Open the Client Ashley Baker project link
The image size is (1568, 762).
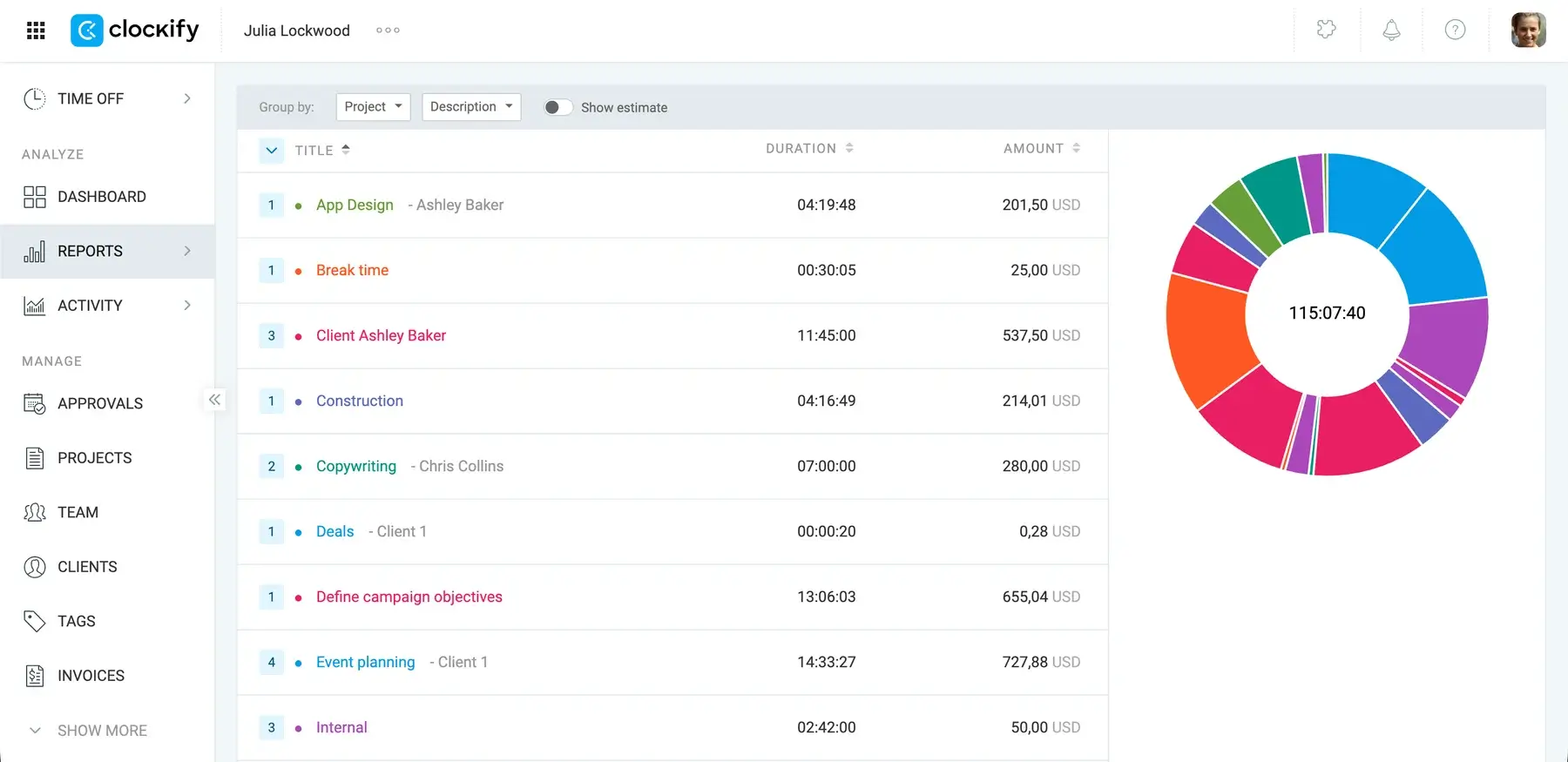pos(381,335)
